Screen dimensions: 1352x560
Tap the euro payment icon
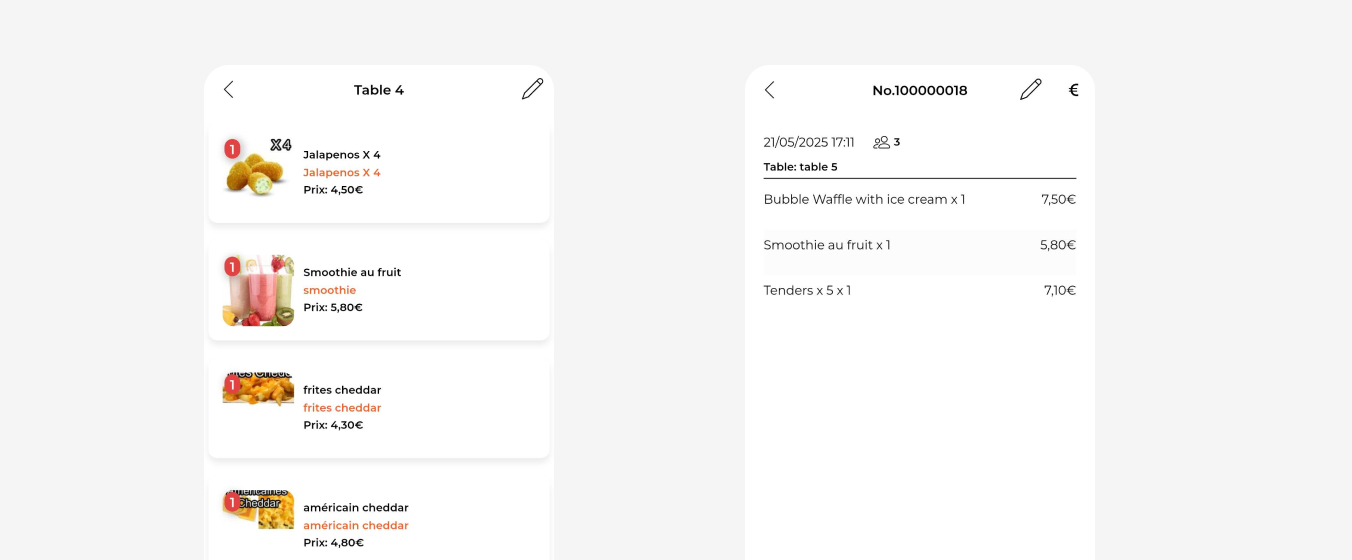(1074, 90)
